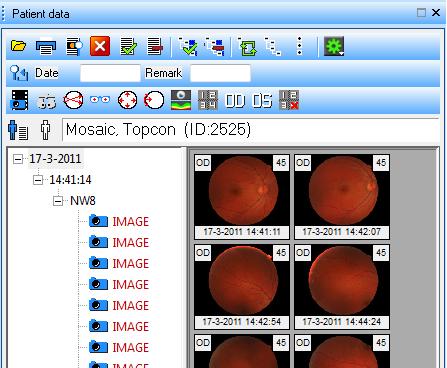This screenshot has width=447, height=368.
Task: Click the blue patient list icon
Action: point(18,130)
